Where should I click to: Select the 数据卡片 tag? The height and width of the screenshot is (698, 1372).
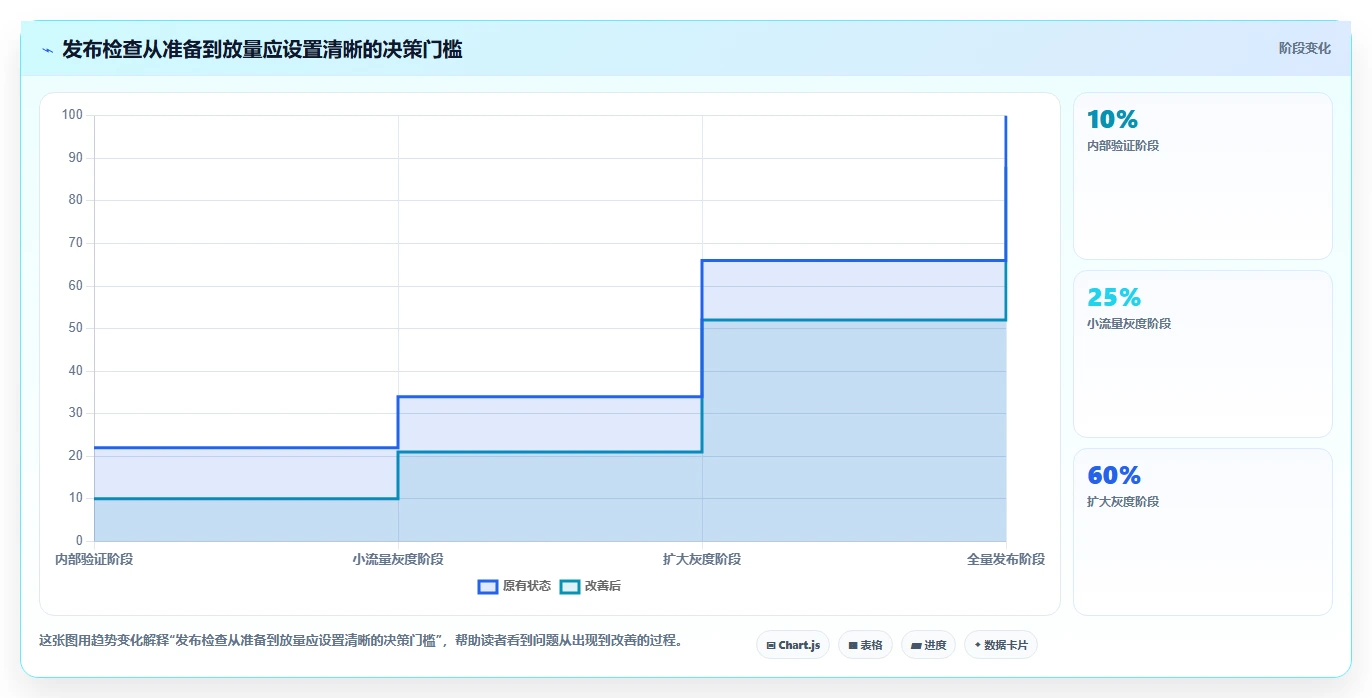(1001, 645)
